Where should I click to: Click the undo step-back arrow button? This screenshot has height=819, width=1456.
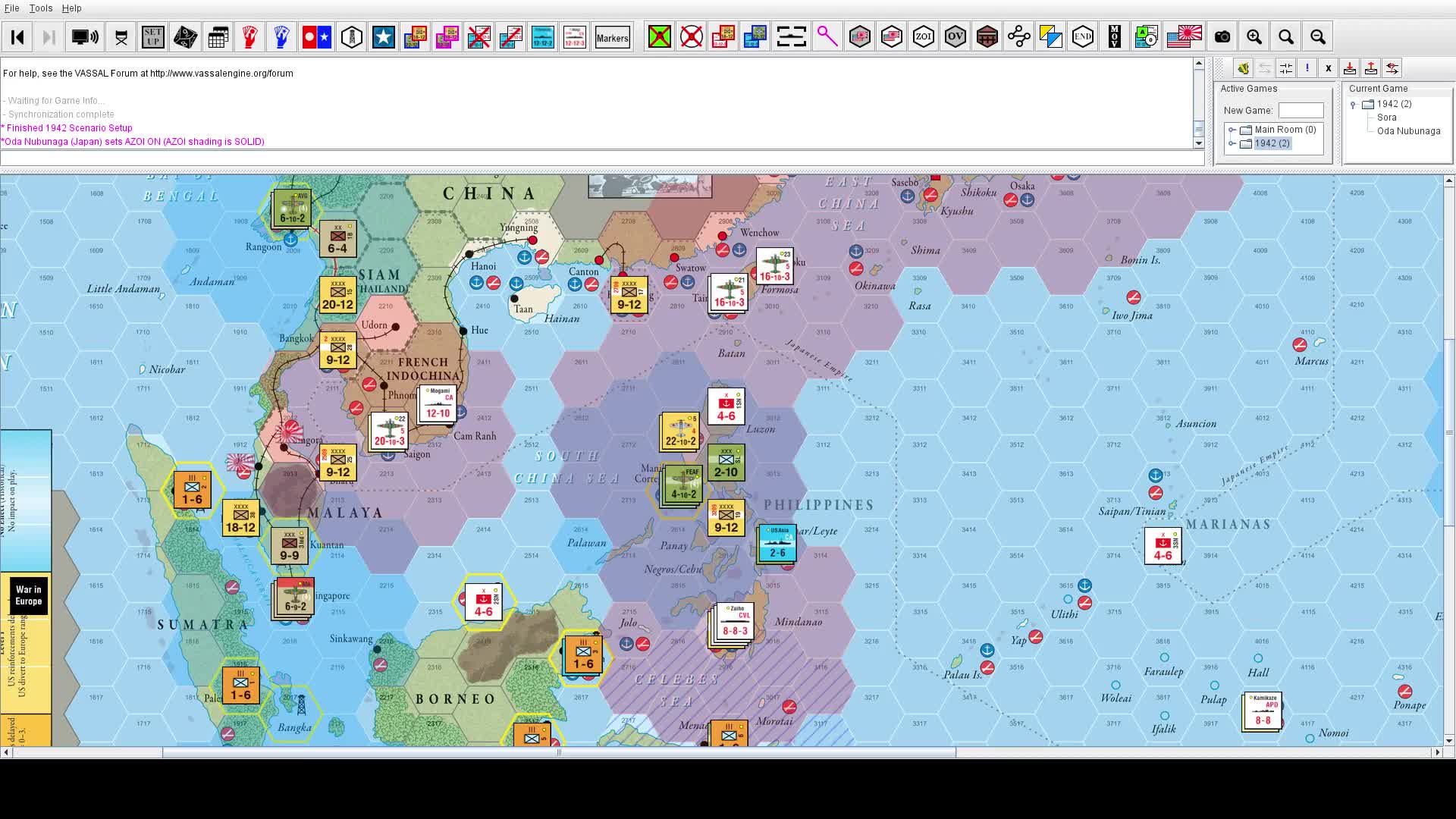coord(18,37)
